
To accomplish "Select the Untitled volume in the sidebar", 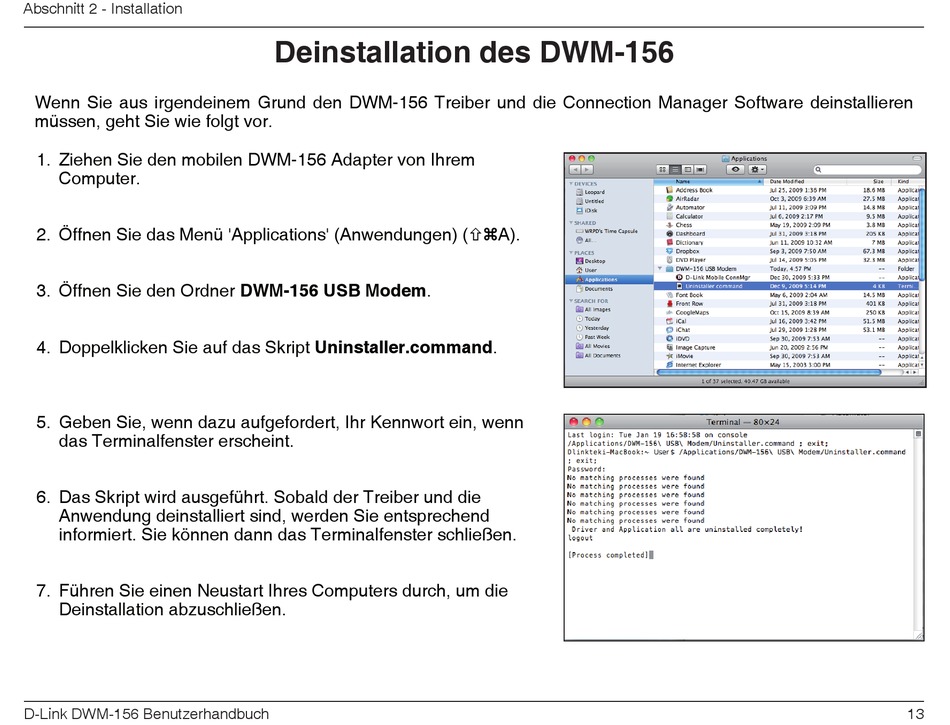I will pyautogui.click(x=590, y=201).
